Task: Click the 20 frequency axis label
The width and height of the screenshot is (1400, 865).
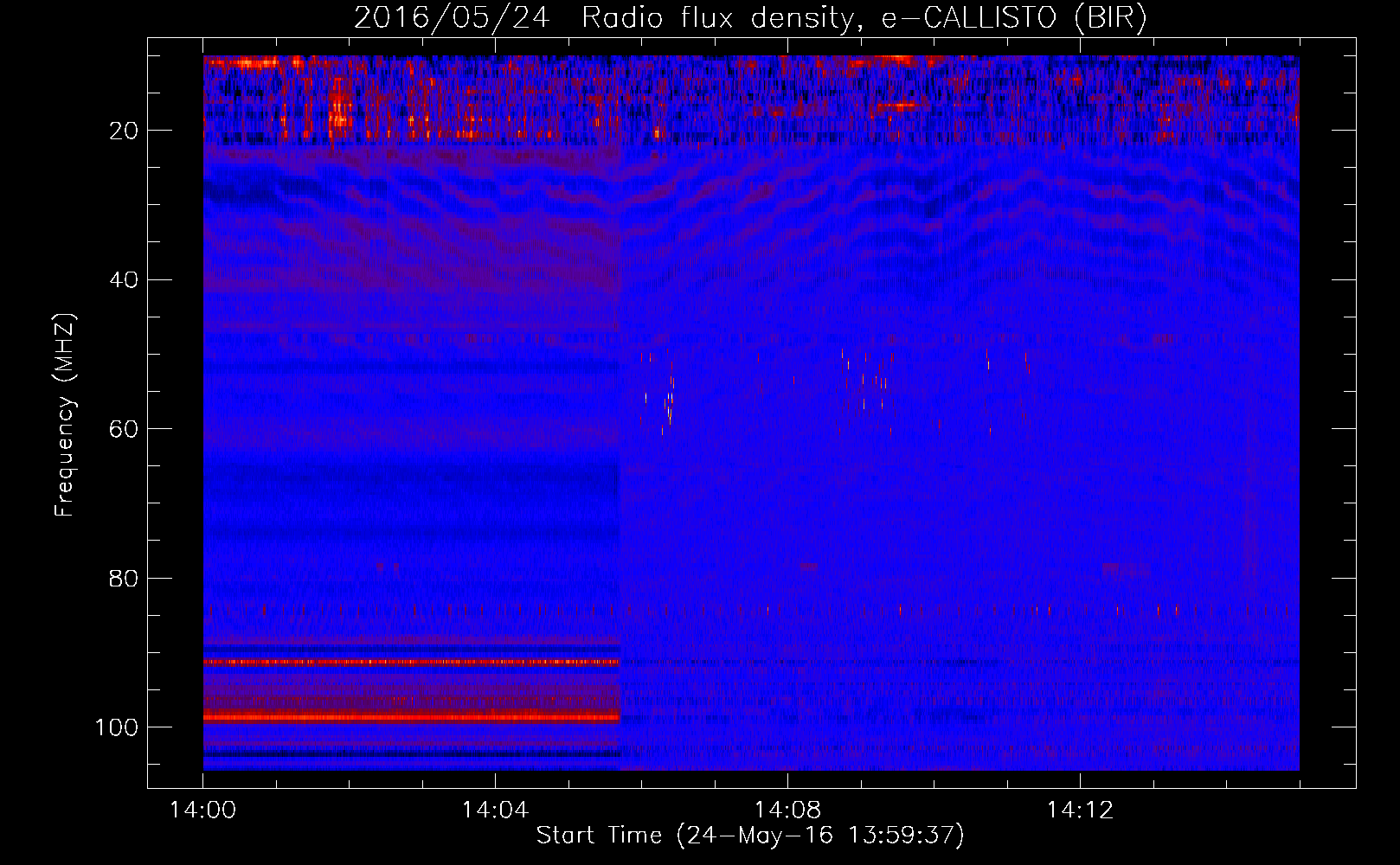Action: [x=125, y=131]
